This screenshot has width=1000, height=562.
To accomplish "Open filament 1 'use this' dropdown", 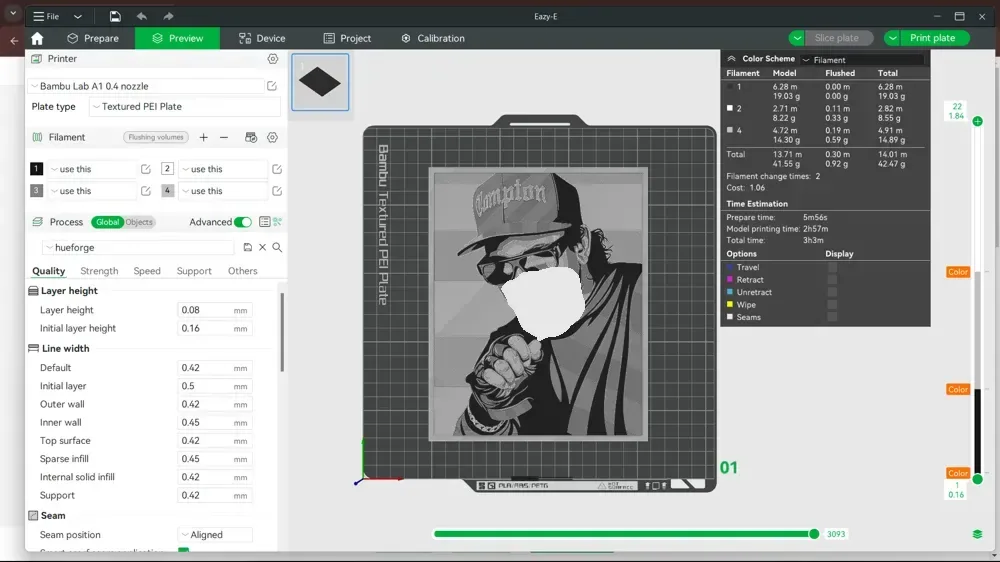I will pyautogui.click(x=91, y=169).
